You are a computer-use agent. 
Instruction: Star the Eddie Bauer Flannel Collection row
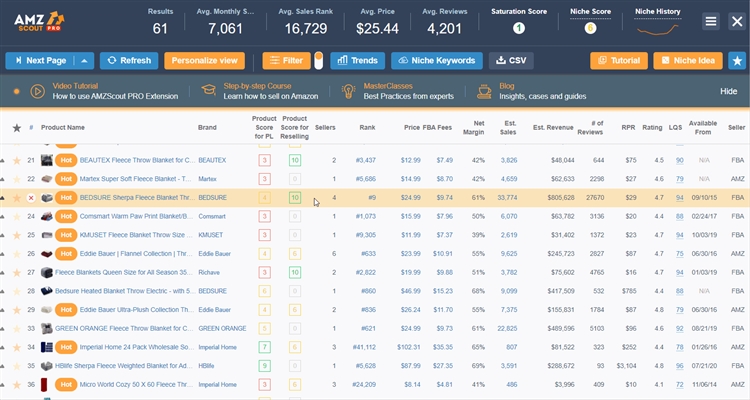point(16,254)
